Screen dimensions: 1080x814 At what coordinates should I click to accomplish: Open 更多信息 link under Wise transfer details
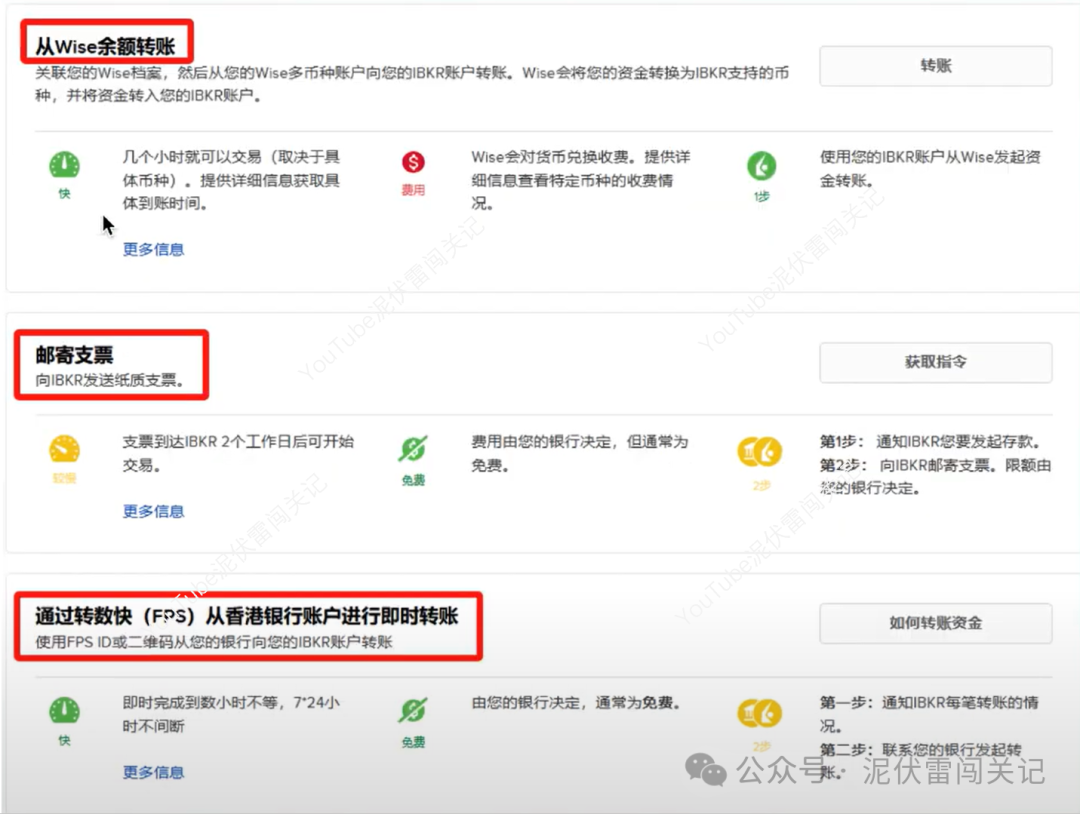tap(152, 249)
